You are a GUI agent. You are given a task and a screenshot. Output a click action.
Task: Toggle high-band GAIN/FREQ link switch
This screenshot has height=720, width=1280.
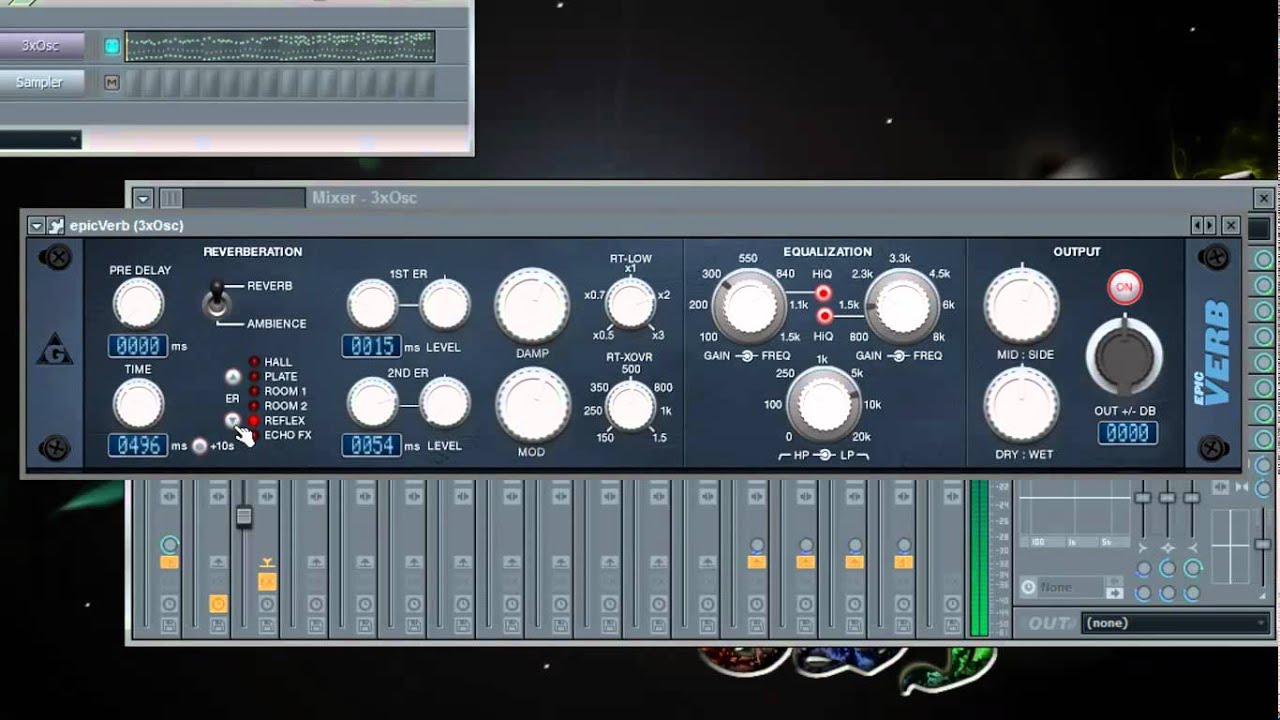(899, 356)
